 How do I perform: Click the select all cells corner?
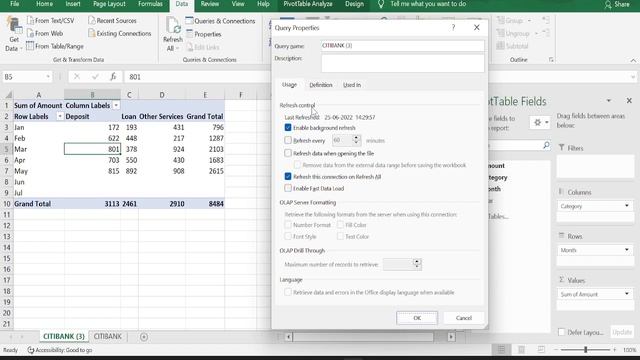pos(8,95)
